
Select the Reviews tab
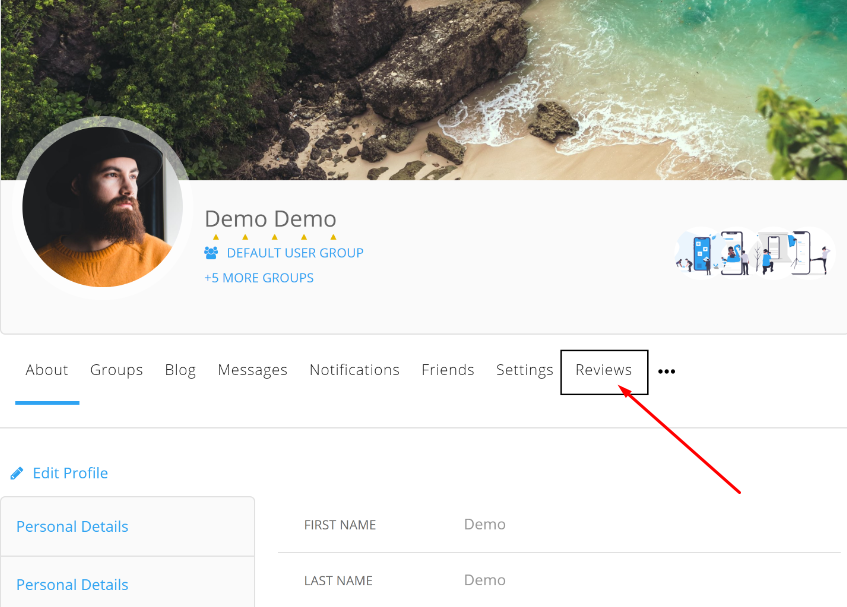[x=603, y=370]
